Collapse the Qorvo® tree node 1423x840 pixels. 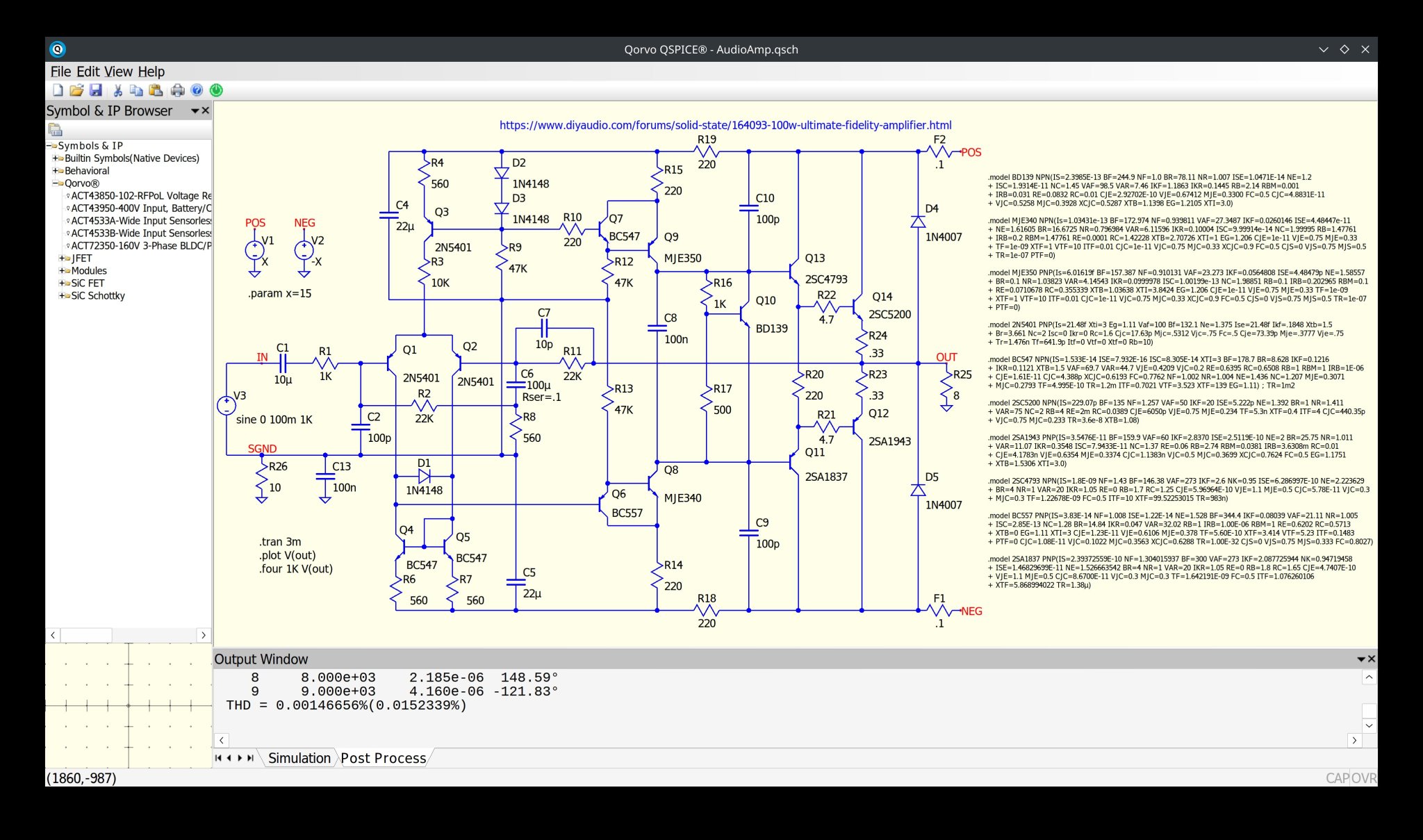(x=55, y=183)
